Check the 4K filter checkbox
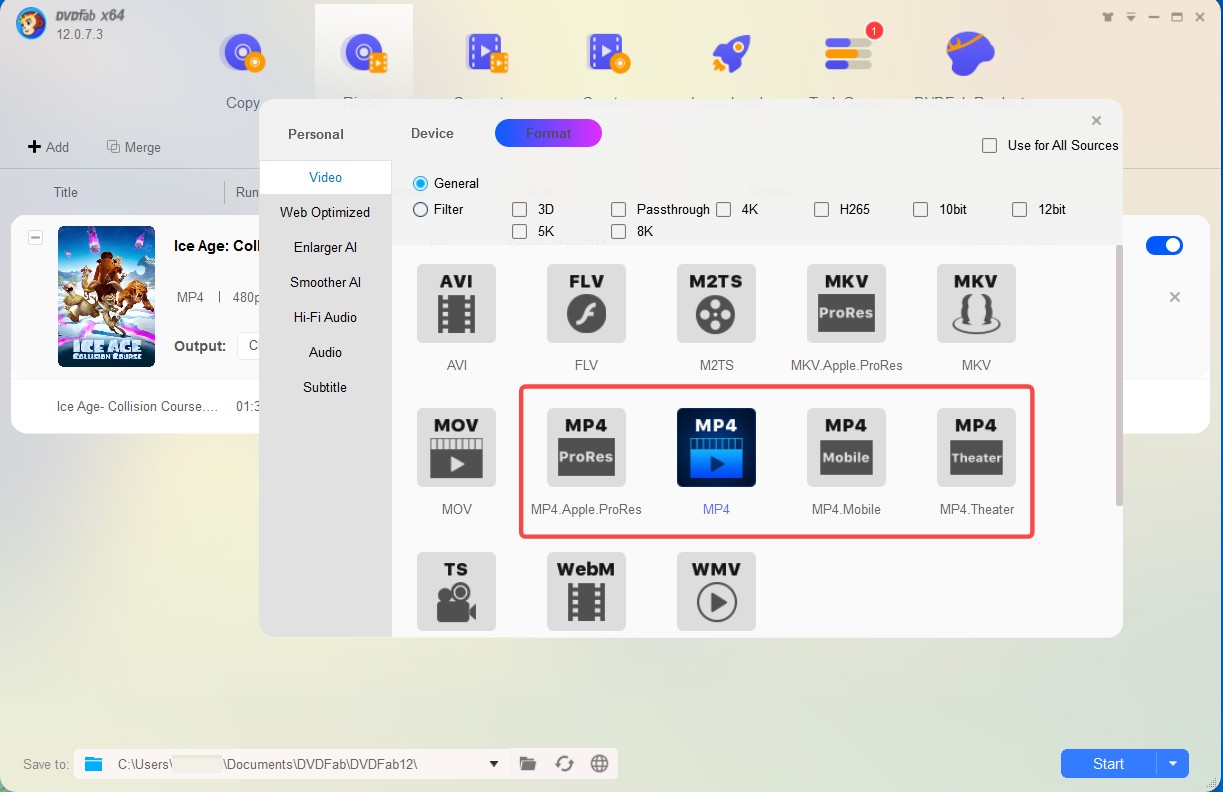1223x792 pixels. (x=724, y=210)
